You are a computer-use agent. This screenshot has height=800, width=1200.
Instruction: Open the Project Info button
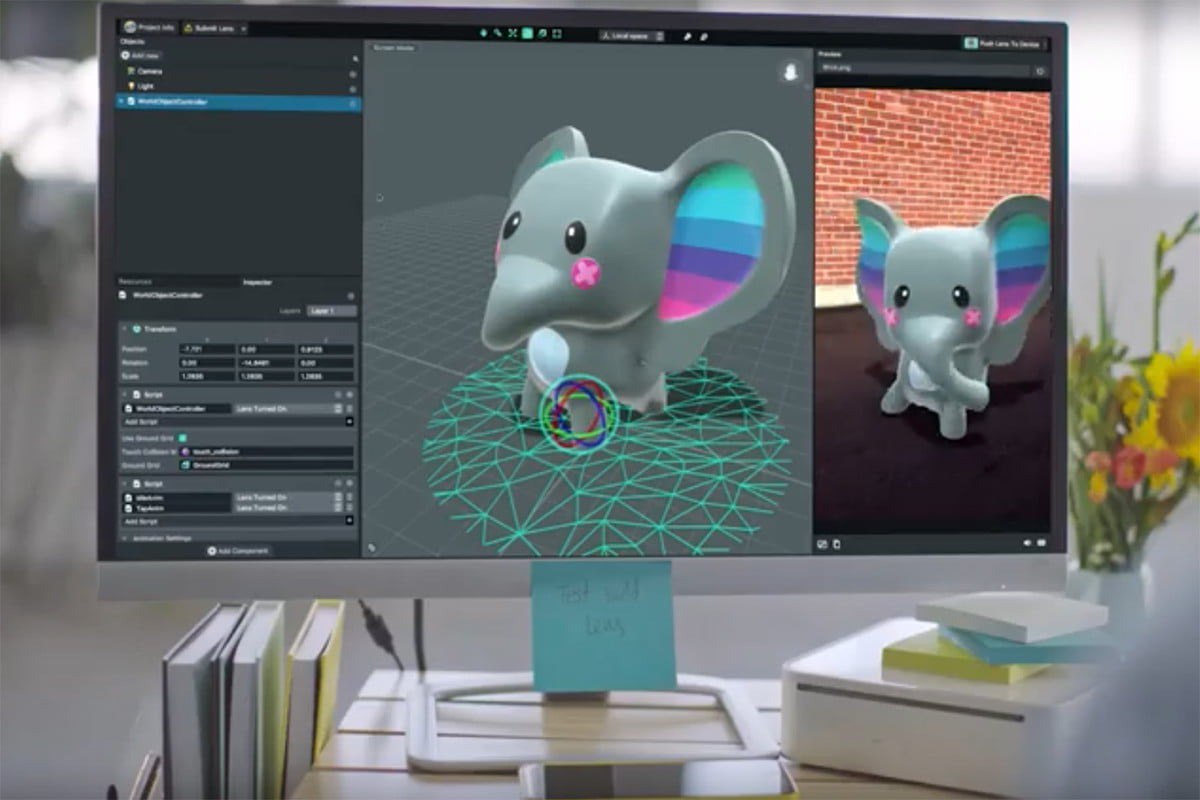[148, 28]
